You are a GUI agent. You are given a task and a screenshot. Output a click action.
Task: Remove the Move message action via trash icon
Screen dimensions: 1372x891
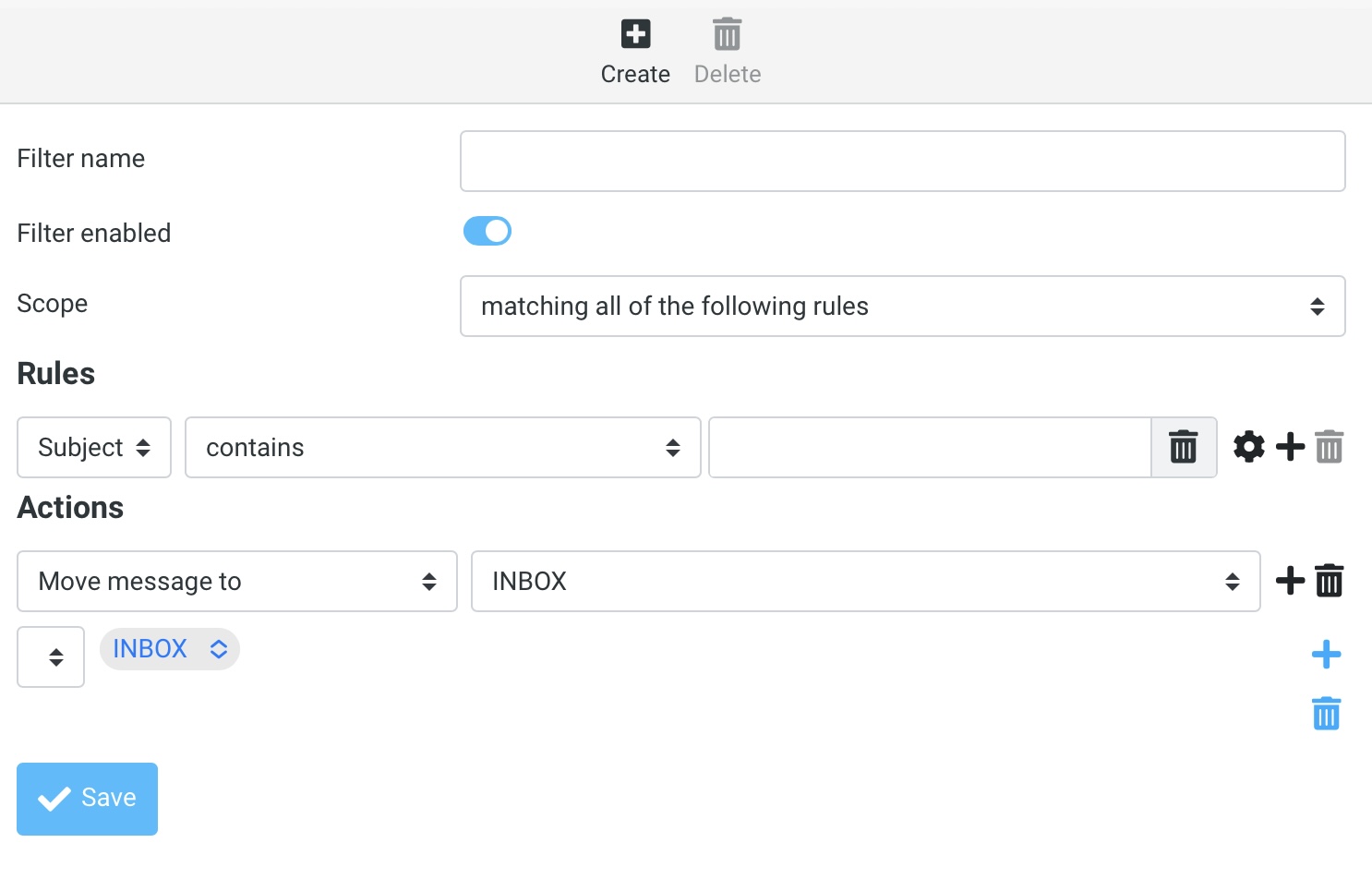[1330, 581]
